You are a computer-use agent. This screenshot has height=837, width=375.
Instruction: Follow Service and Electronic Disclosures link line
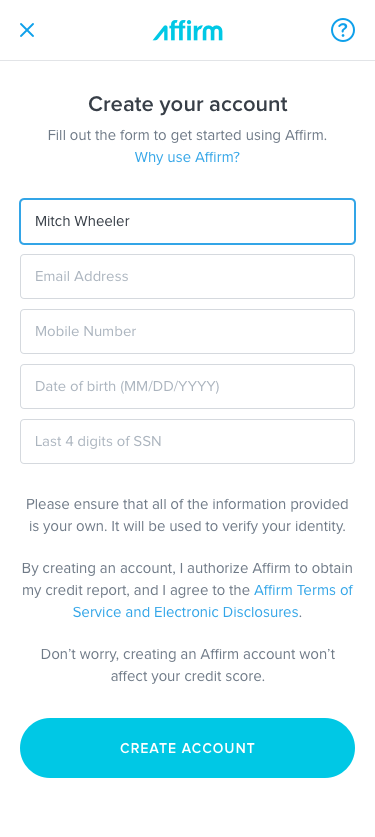point(186,612)
